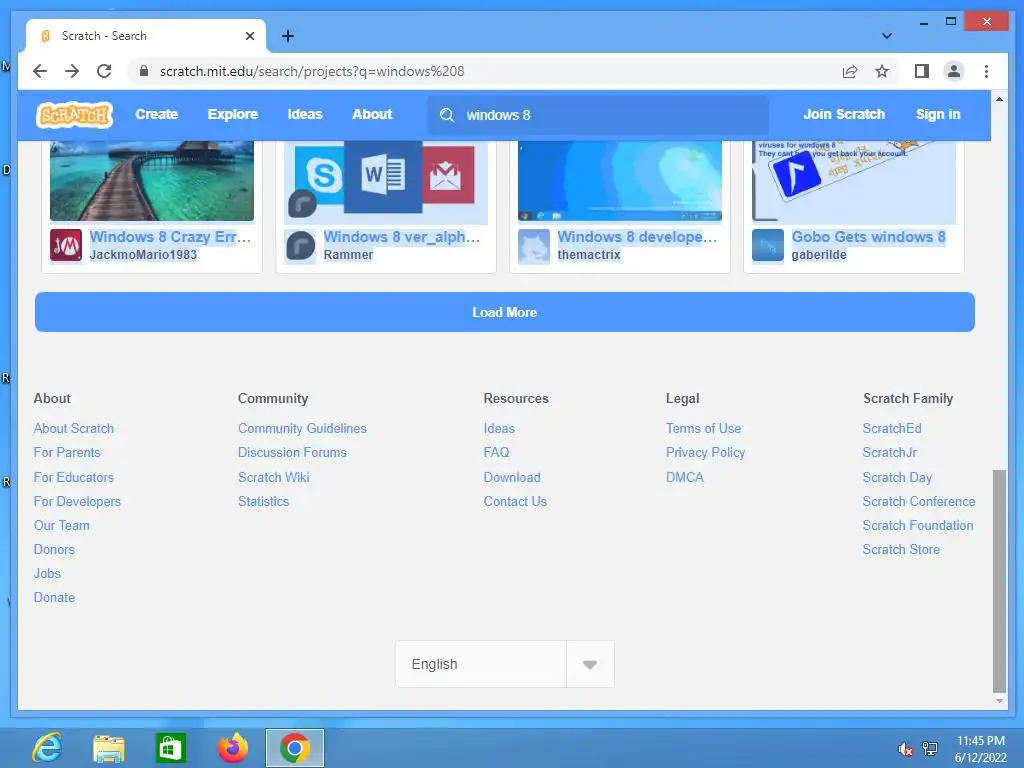
Task: Click Sign in
Action: click(x=938, y=114)
